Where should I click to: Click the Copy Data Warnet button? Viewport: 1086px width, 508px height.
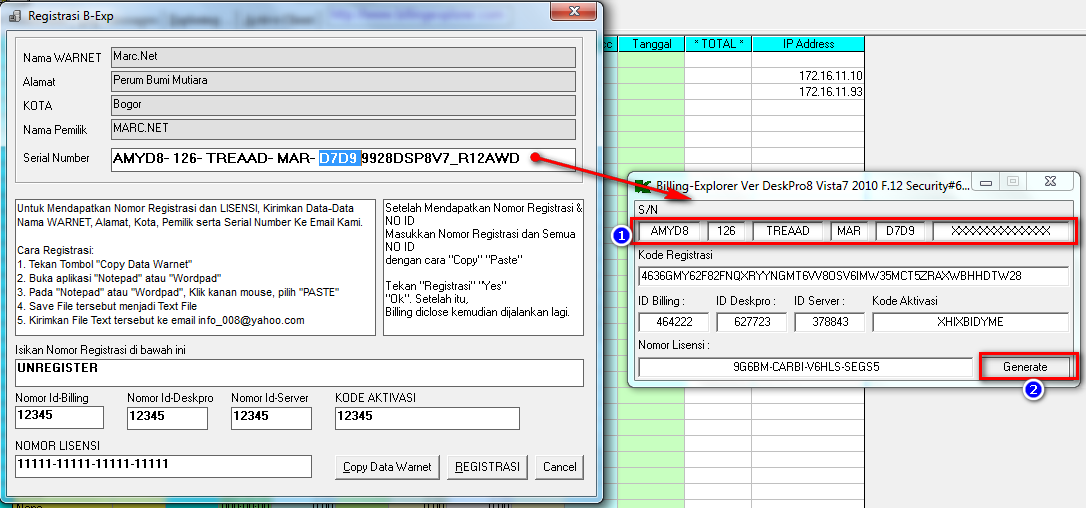point(387,467)
